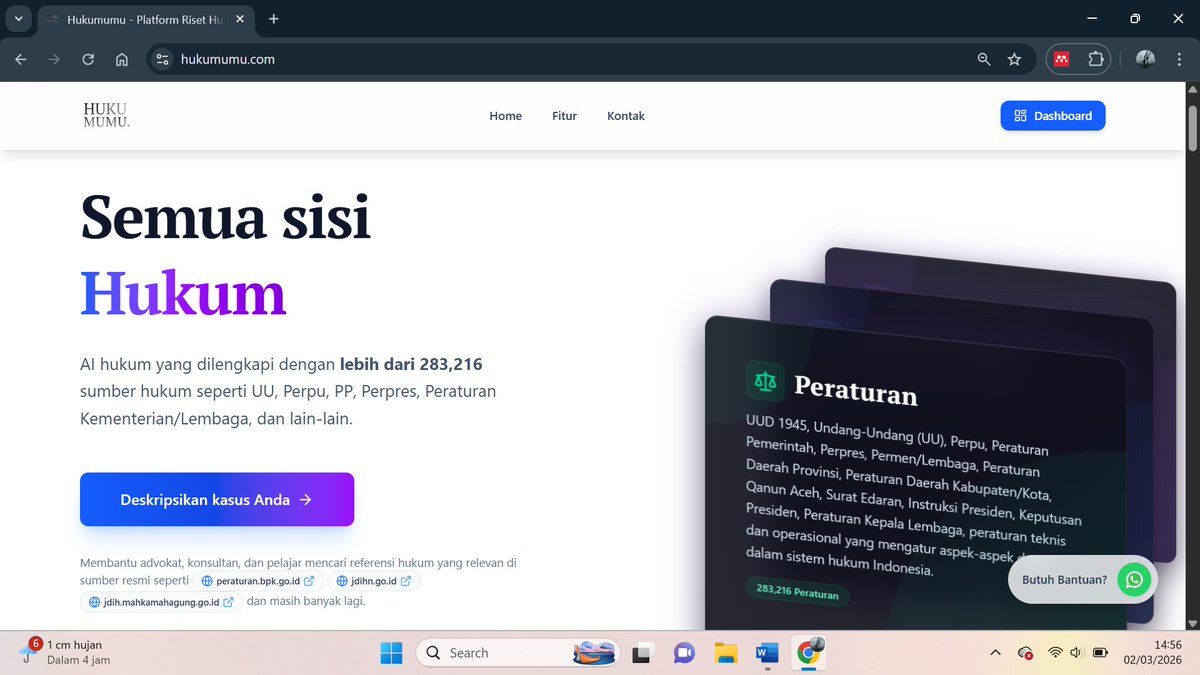Click the browser forward arrow

pos(54,59)
